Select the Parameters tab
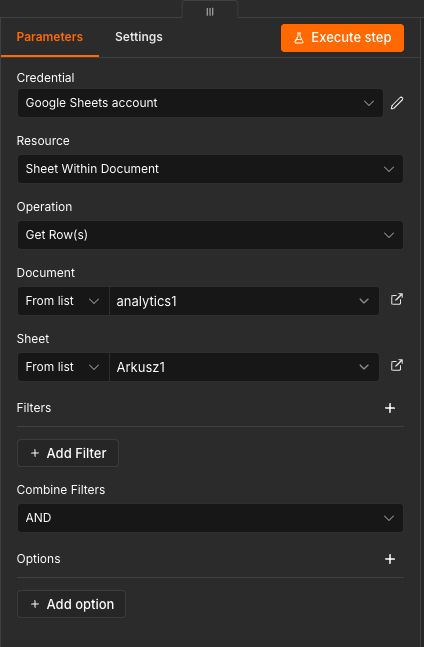 pyautogui.click(x=49, y=37)
